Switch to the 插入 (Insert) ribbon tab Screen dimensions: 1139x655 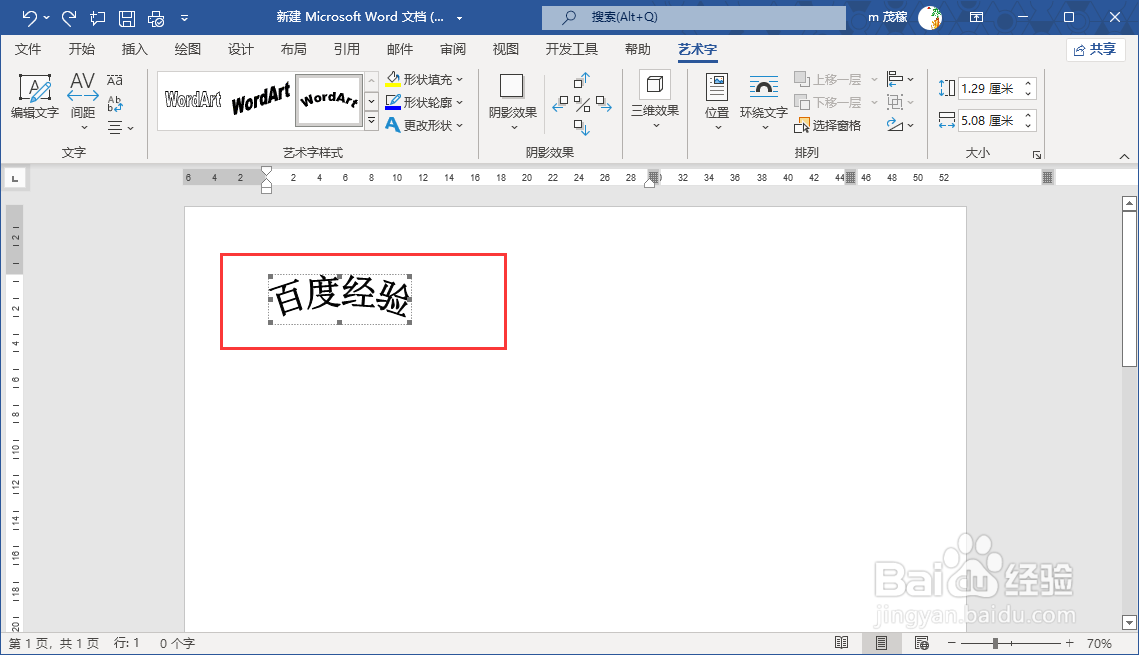click(135, 48)
